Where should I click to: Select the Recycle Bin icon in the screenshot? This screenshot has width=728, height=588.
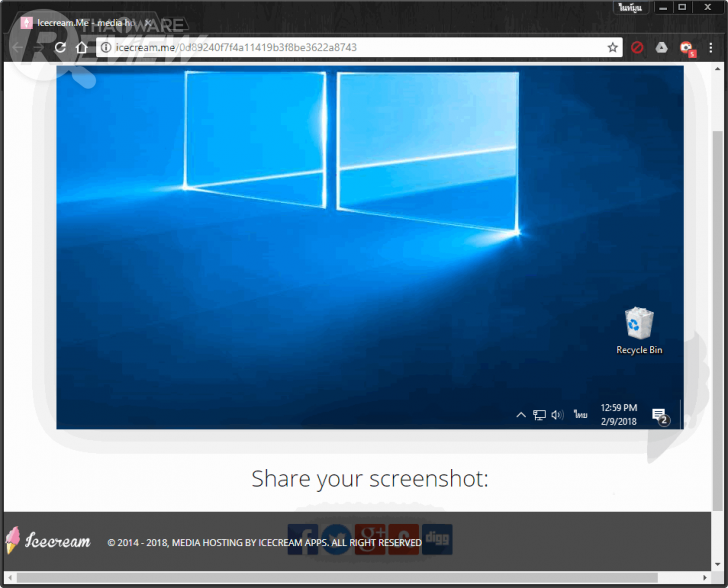coord(639,331)
